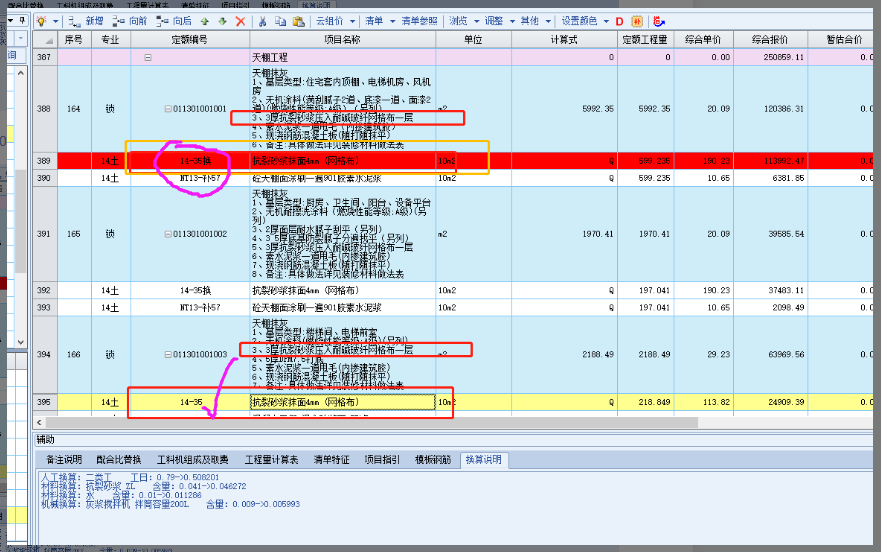Click row header 394
Screen dimensions: 881x552
45,354
